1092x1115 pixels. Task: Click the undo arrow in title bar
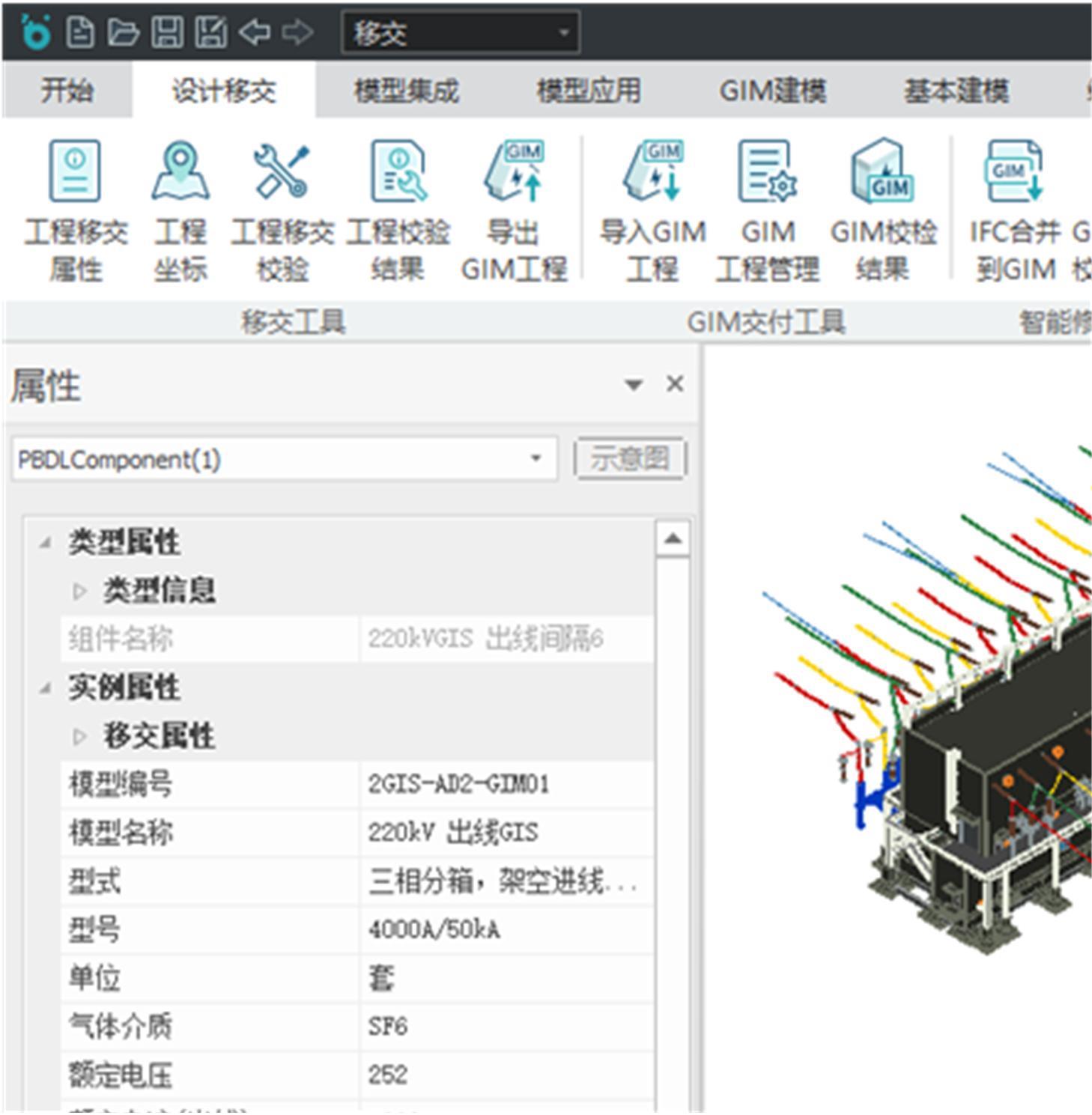[x=255, y=32]
